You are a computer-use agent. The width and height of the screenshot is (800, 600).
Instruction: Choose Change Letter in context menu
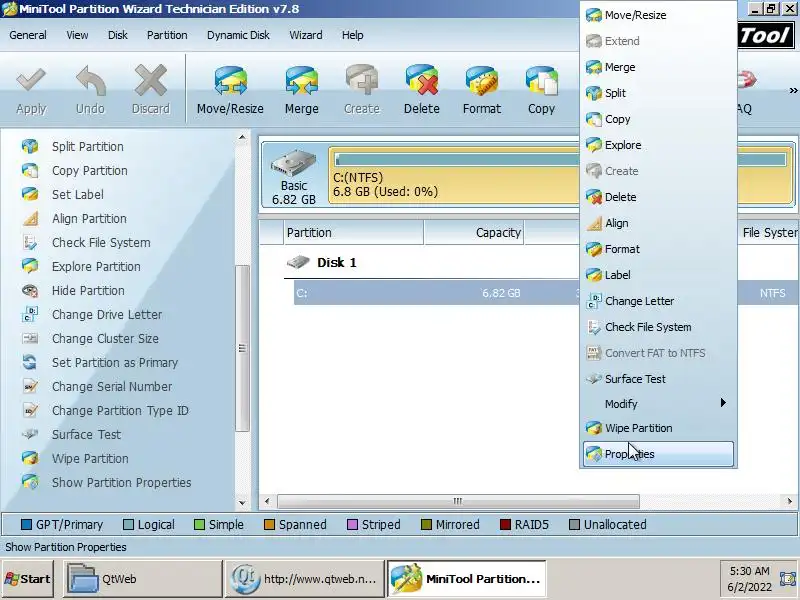pos(658,301)
